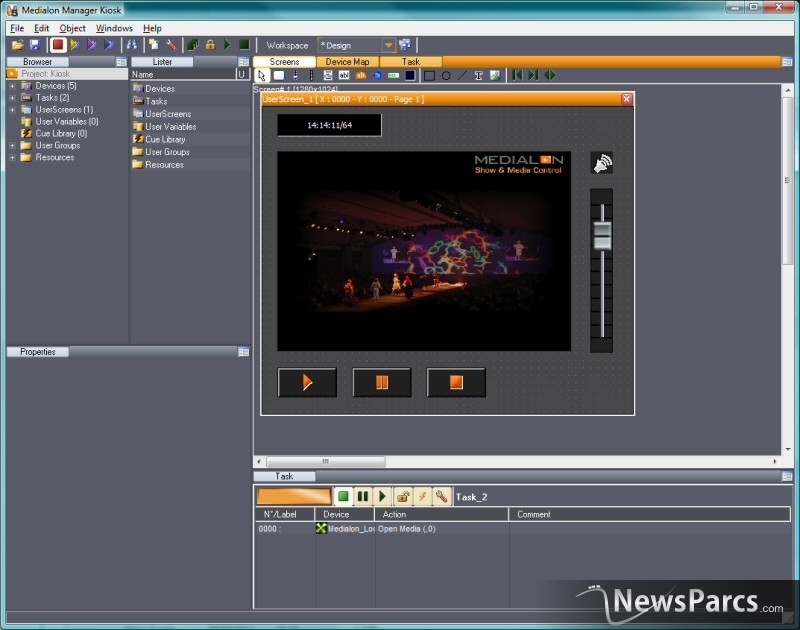The height and width of the screenshot is (630, 800).
Task: Expand the User Groups tree node
Action: pos(12,145)
